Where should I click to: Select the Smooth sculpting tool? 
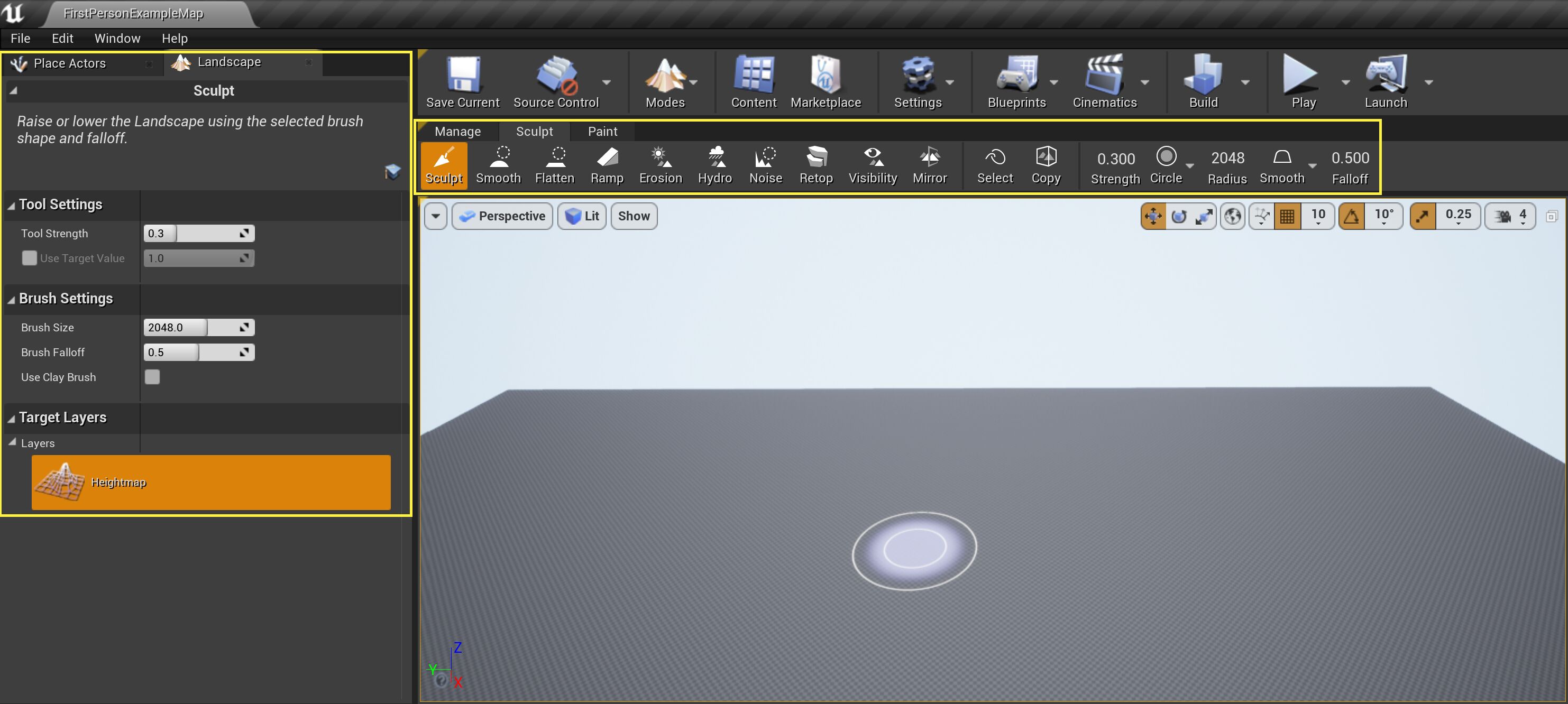[498, 165]
